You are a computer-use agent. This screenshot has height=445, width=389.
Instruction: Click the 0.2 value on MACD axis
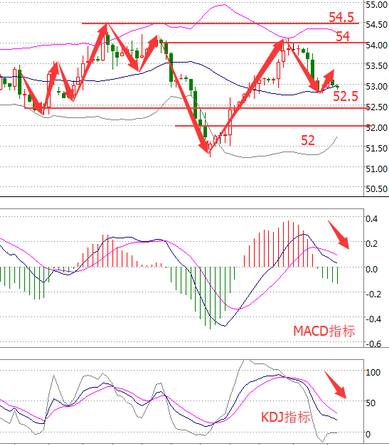point(372,244)
